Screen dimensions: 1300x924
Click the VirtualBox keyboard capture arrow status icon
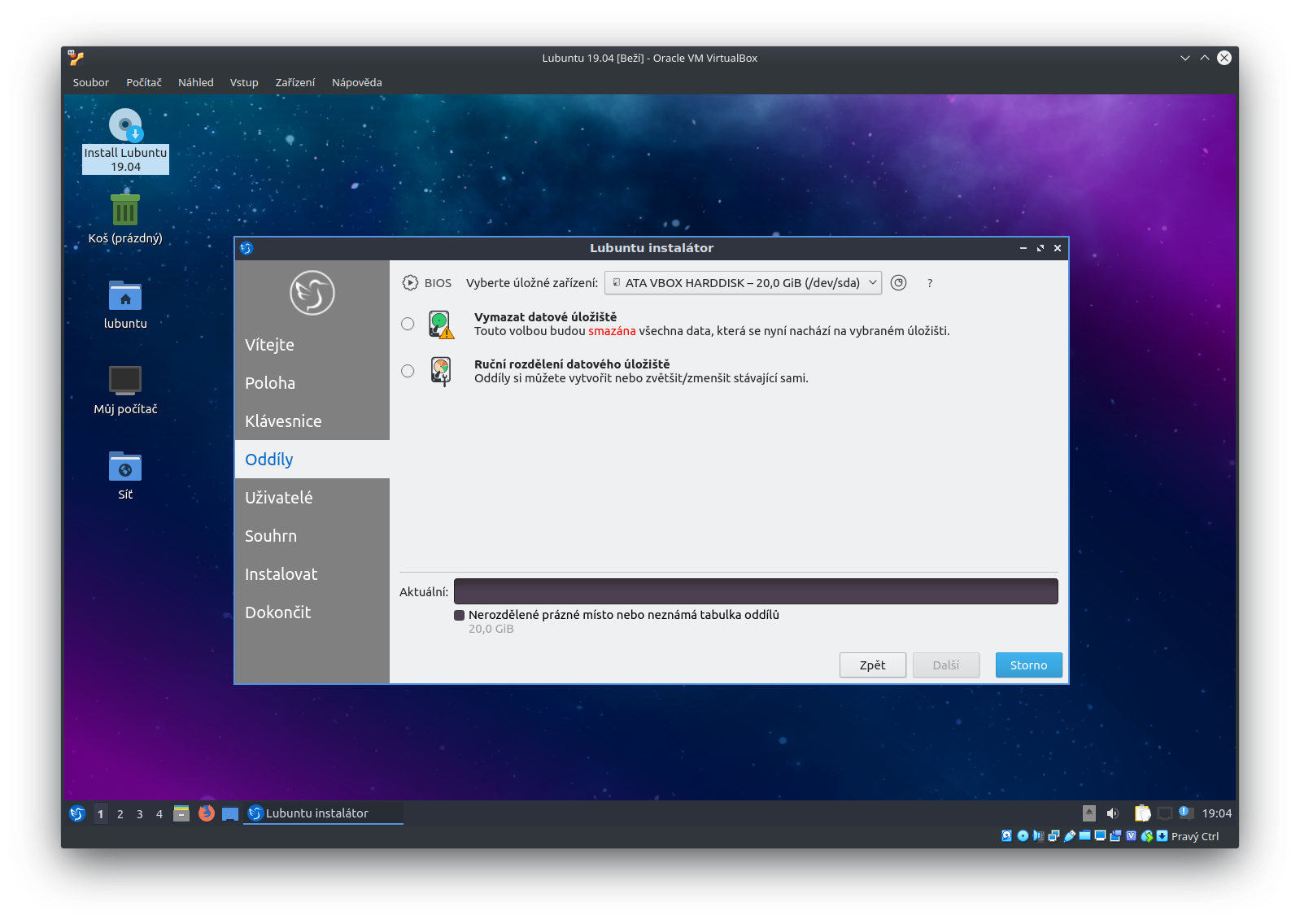(1162, 835)
